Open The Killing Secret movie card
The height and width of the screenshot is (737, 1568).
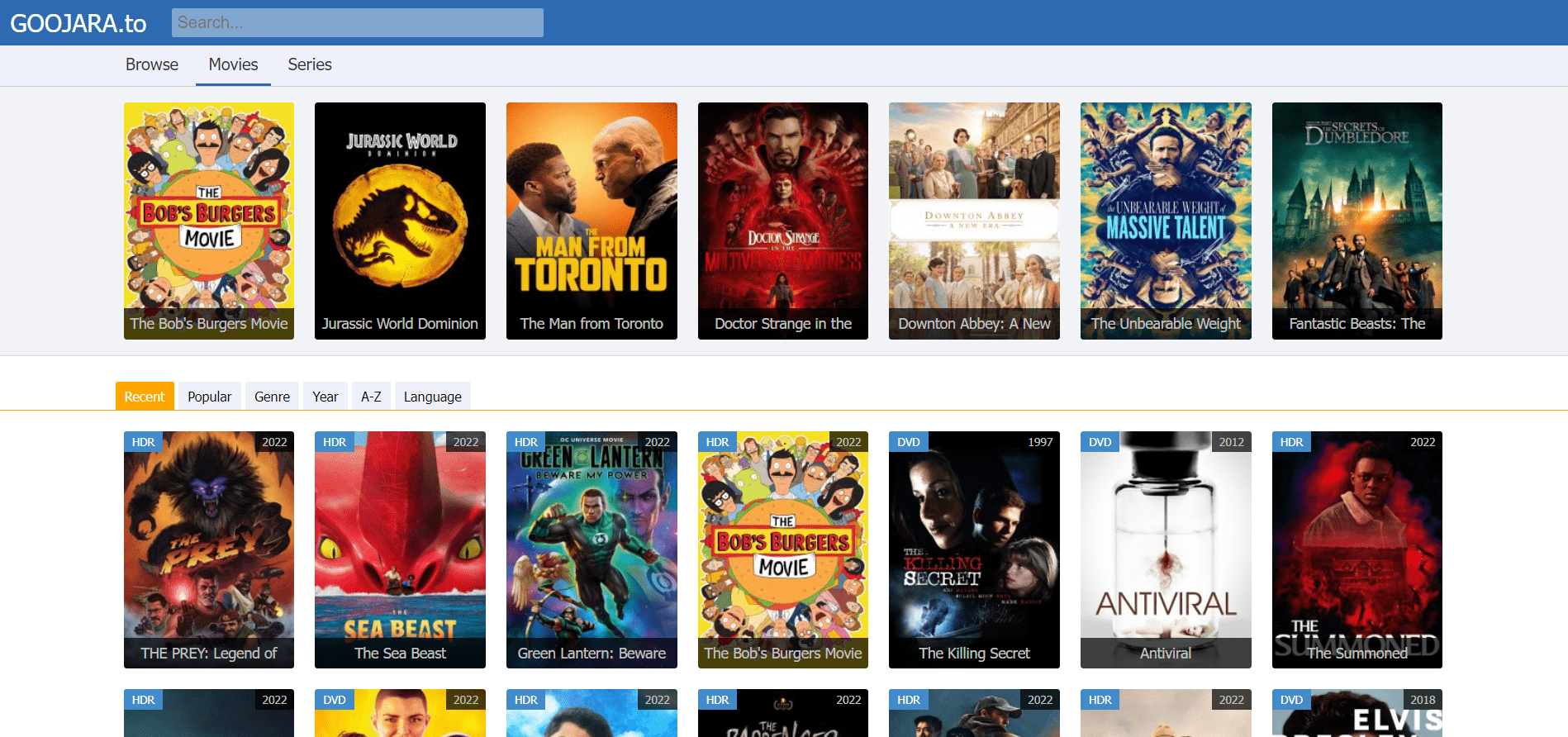coord(974,549)
